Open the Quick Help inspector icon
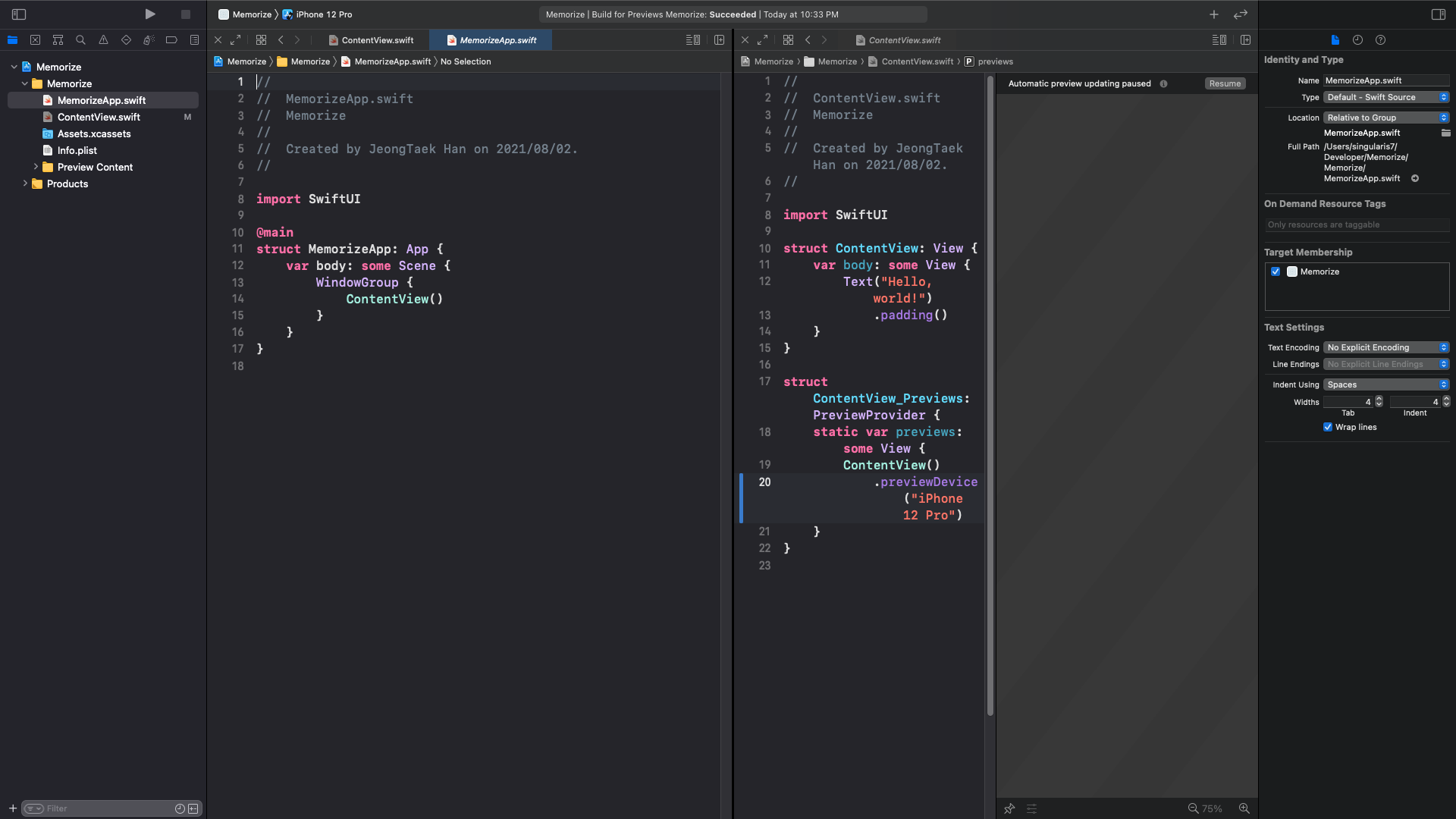Image resolution: width=1456 pixels, height=819 pixels. tap(1380, 40)
